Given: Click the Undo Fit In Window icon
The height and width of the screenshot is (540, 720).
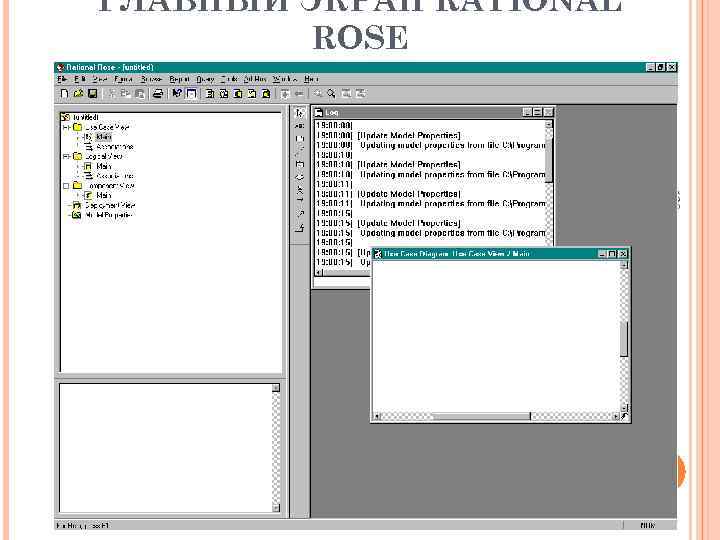Looking at the screenshot, I should [x=361, y=94].
